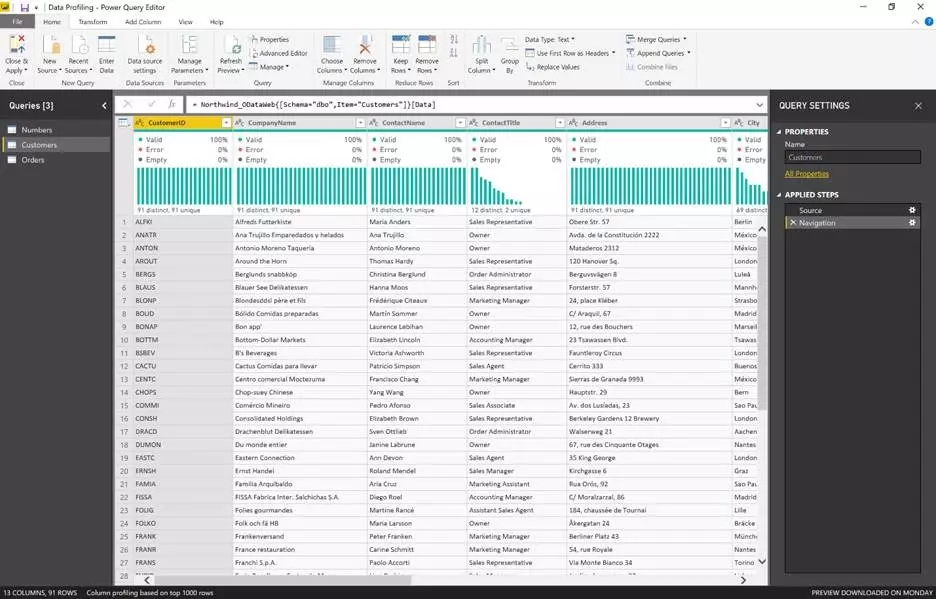Open settings gear for Source step
Screen dimensions: 936x599
[x=912, y=210]
